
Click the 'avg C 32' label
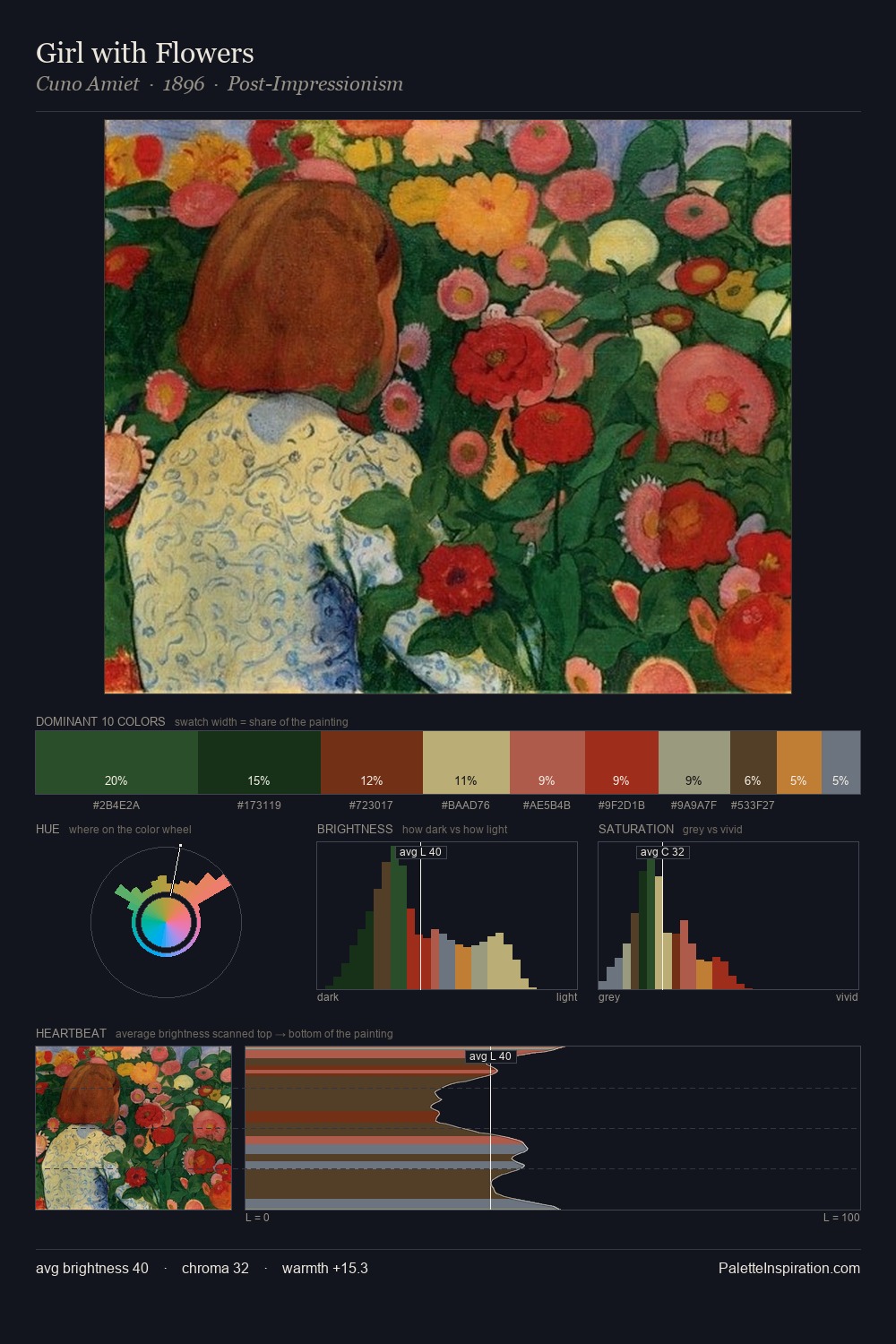(662, 852)
